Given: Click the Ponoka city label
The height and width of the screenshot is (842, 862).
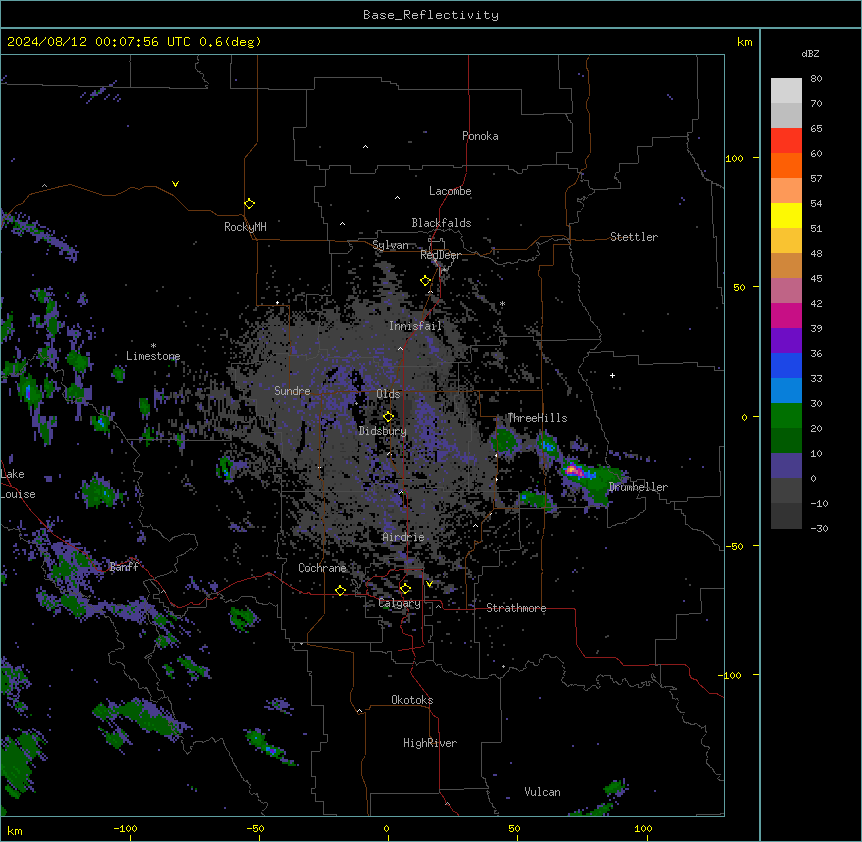Looking at the screenshot, I should coord(480,136).
